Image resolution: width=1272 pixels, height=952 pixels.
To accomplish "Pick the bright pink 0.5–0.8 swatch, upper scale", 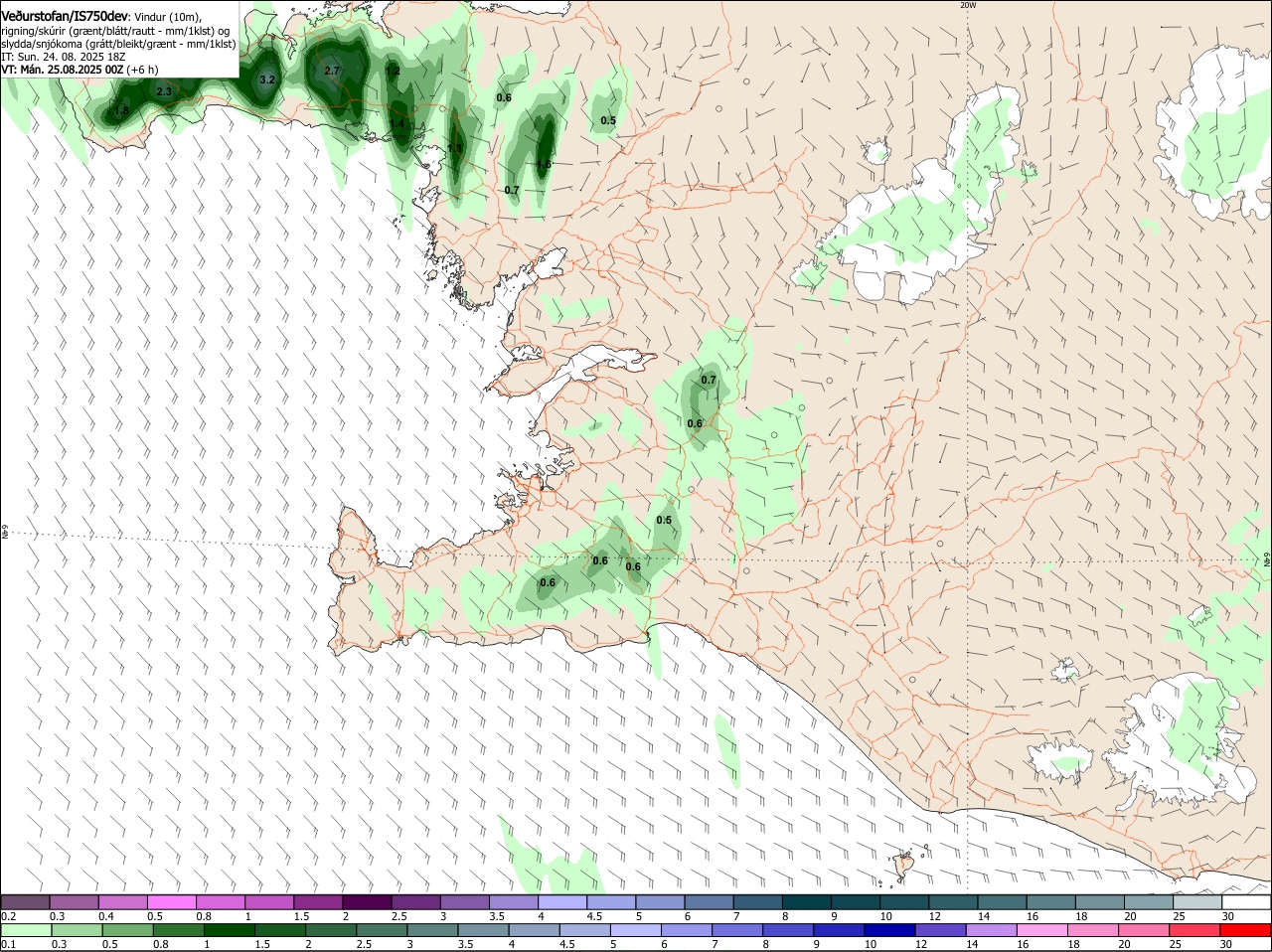I will [x=171, y=902].
